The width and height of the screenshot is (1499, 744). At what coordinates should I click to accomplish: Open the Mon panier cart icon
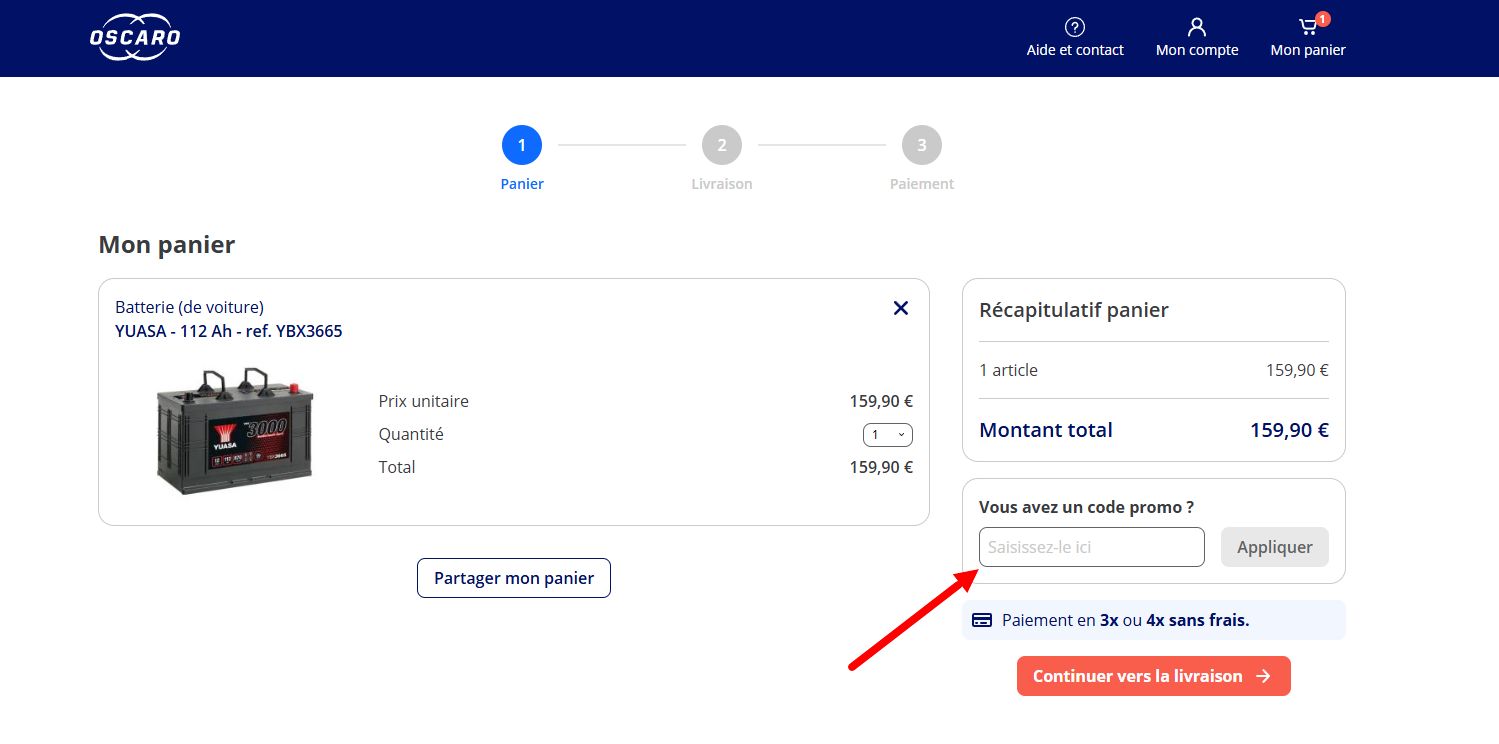pos(1307,28)
